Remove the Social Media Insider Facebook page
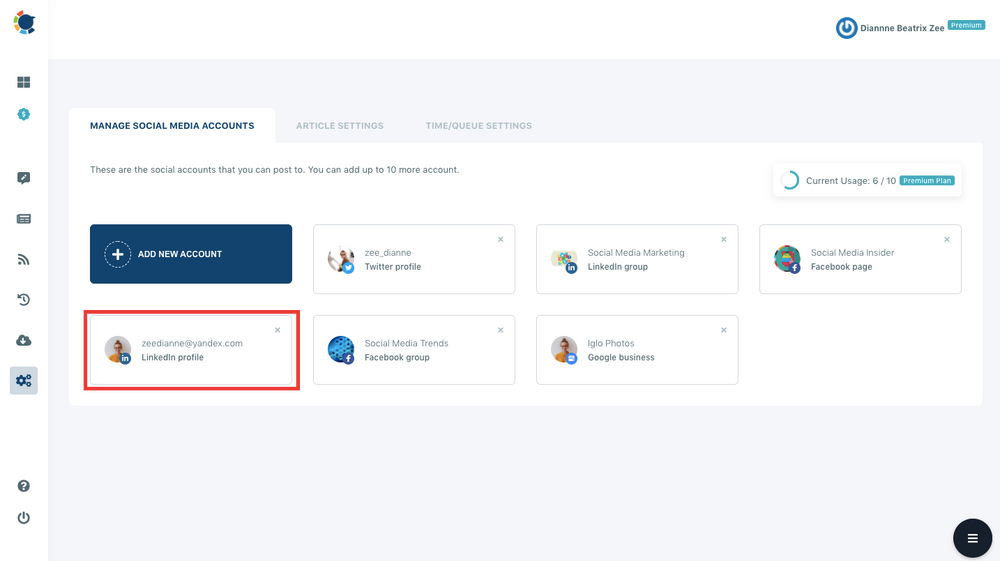The height and width of the screenshot is (561, 1000). click(x=947, y=240)
